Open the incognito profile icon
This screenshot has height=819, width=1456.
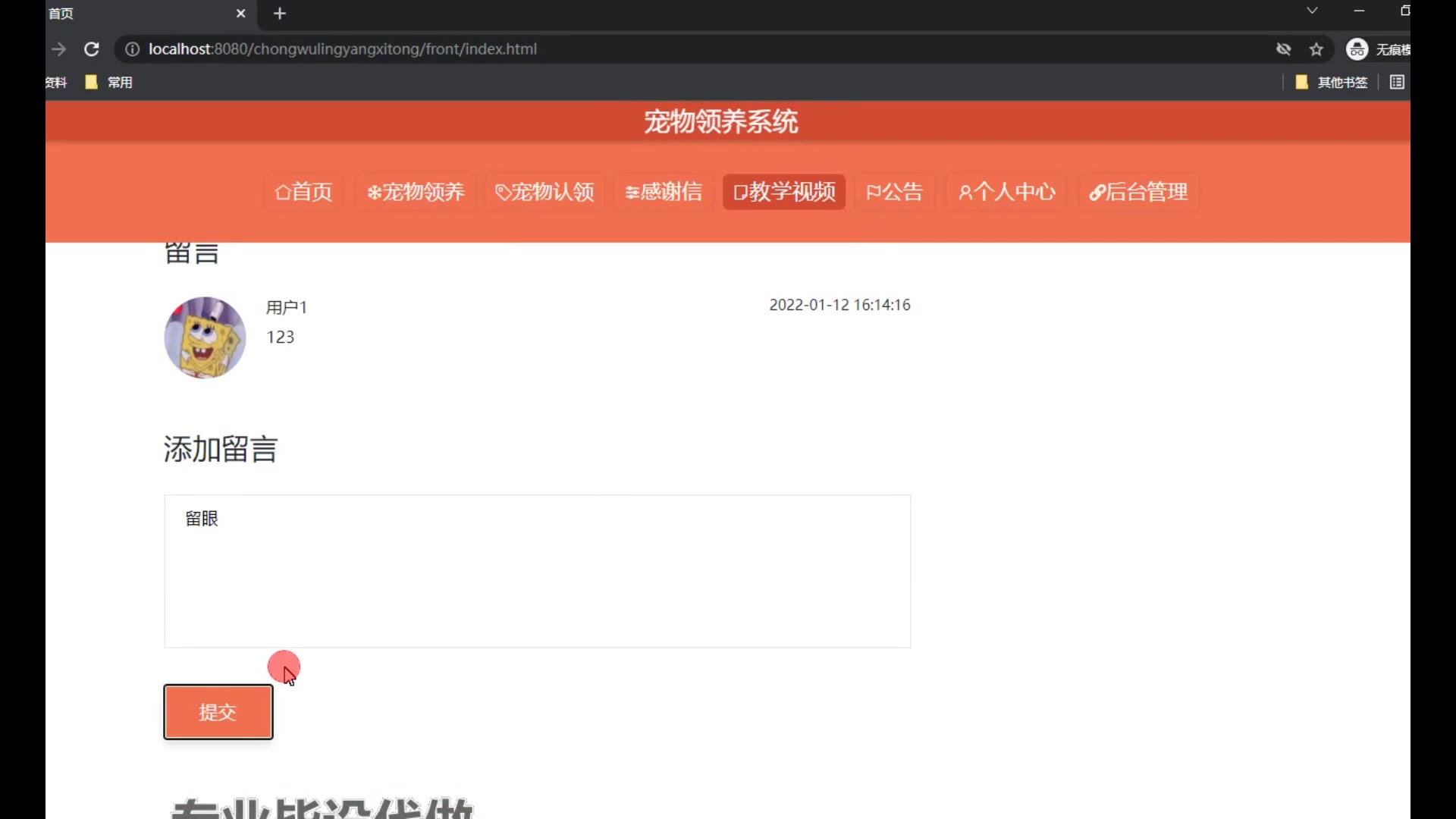click(1357, 49)
